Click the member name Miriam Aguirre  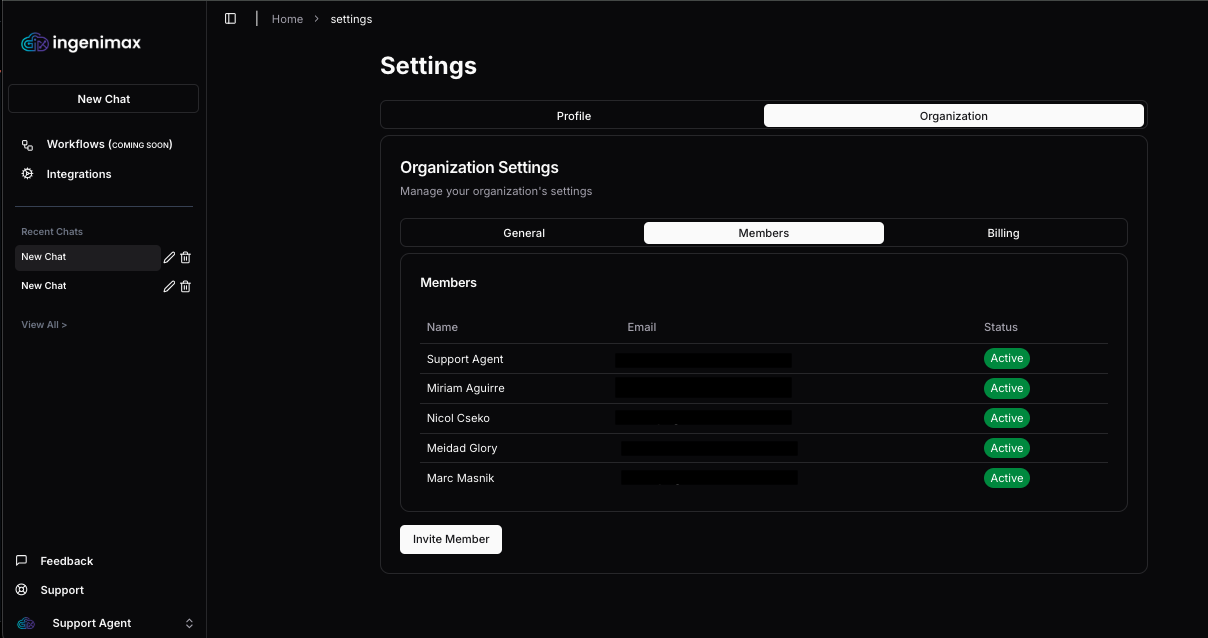466,388
